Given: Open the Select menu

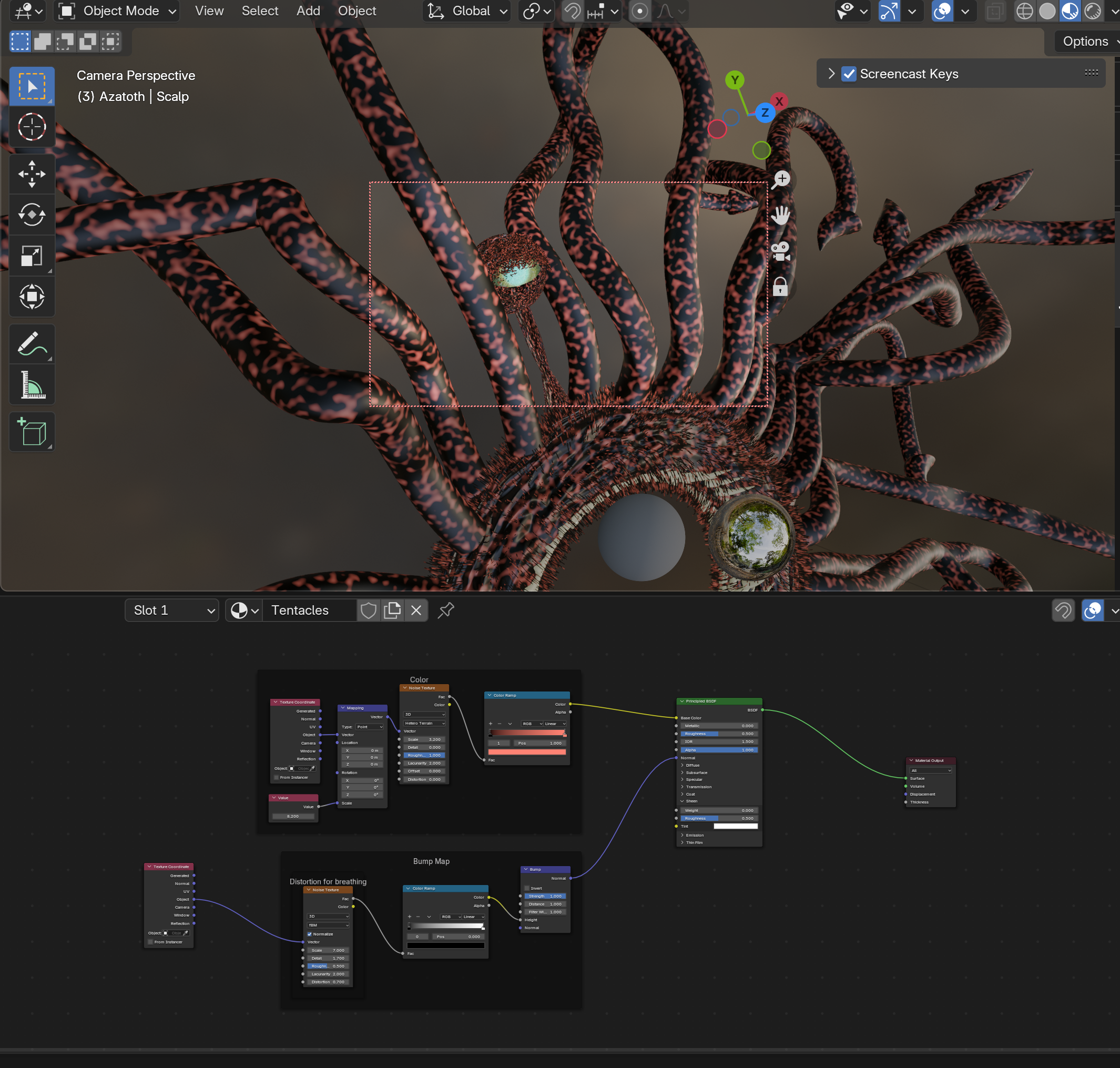Looking at the screenshot, I should click(x=260, y=11).
